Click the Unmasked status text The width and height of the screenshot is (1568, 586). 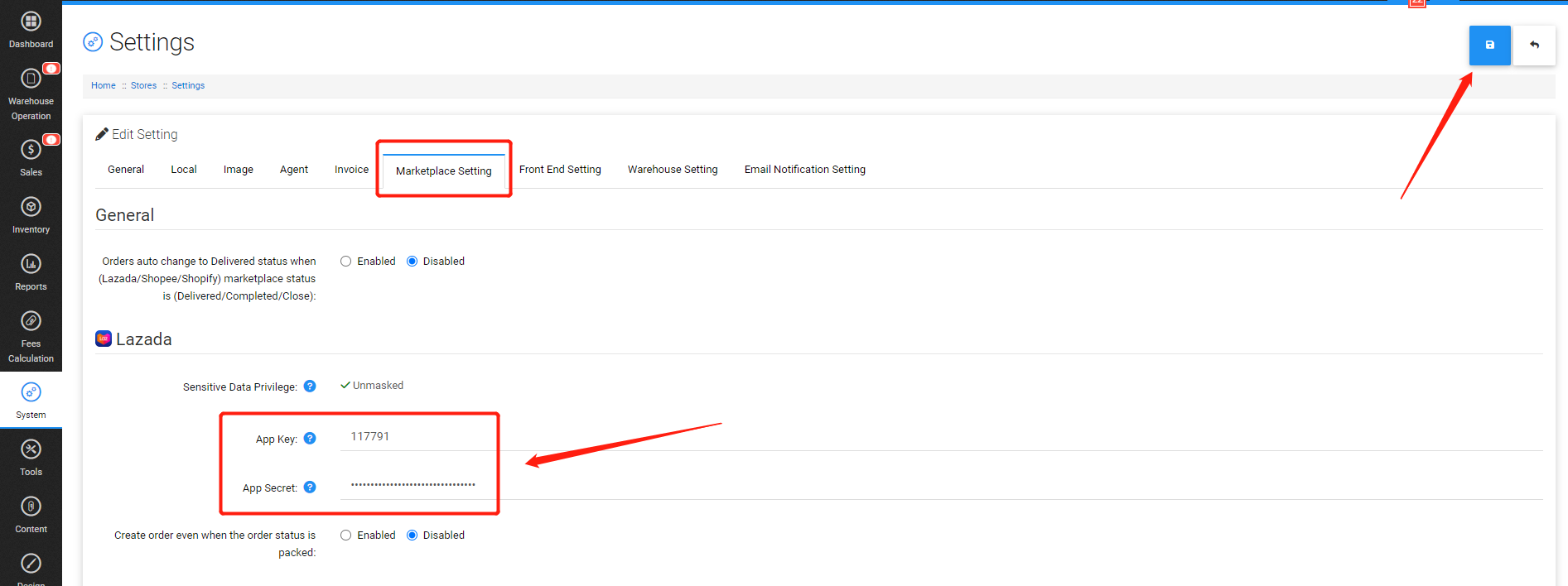tap(378, 386)
